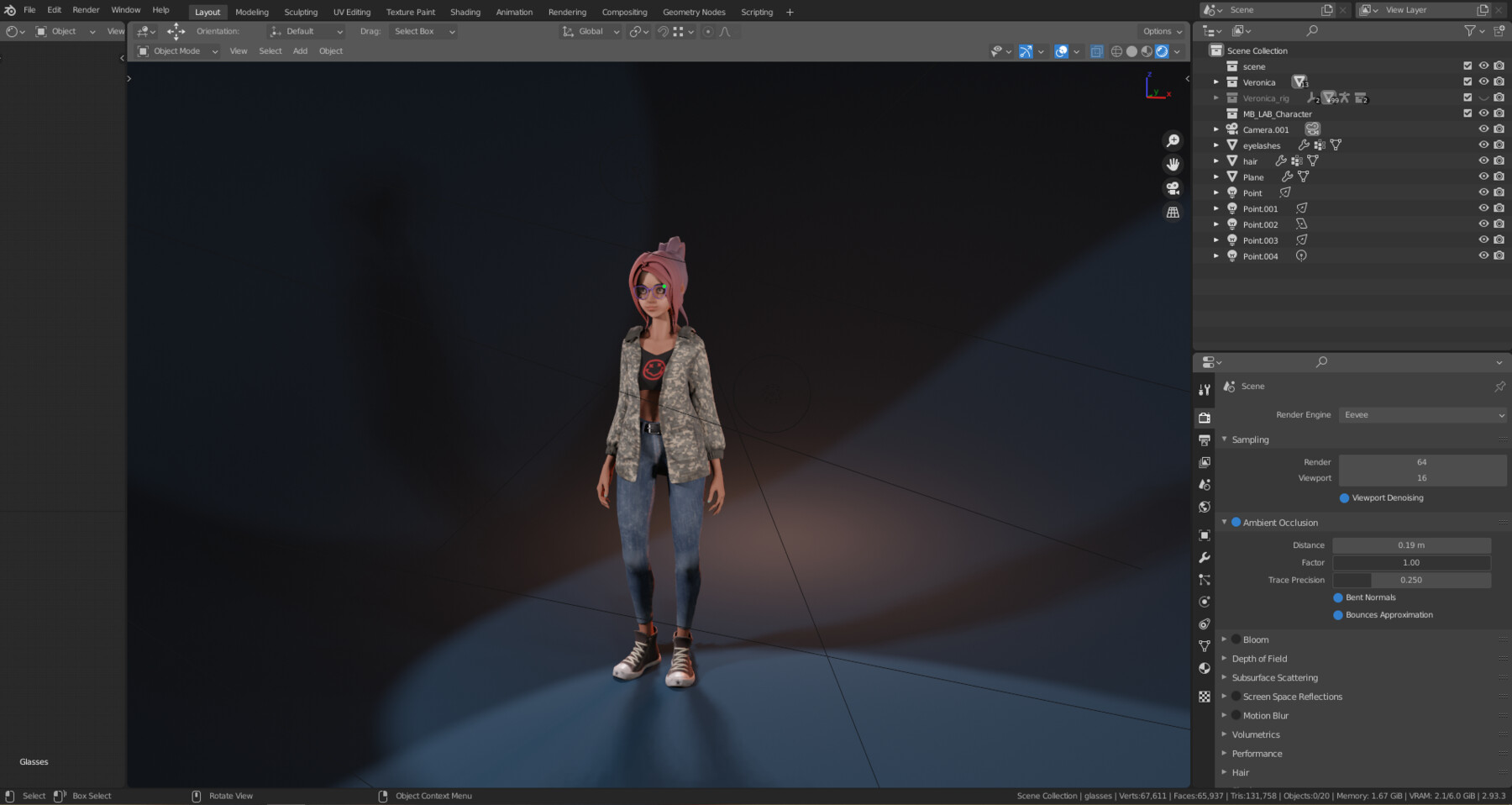Click the Options button in tool settings
Screen dimensions: 1512x805
[x=1158, y=31]
